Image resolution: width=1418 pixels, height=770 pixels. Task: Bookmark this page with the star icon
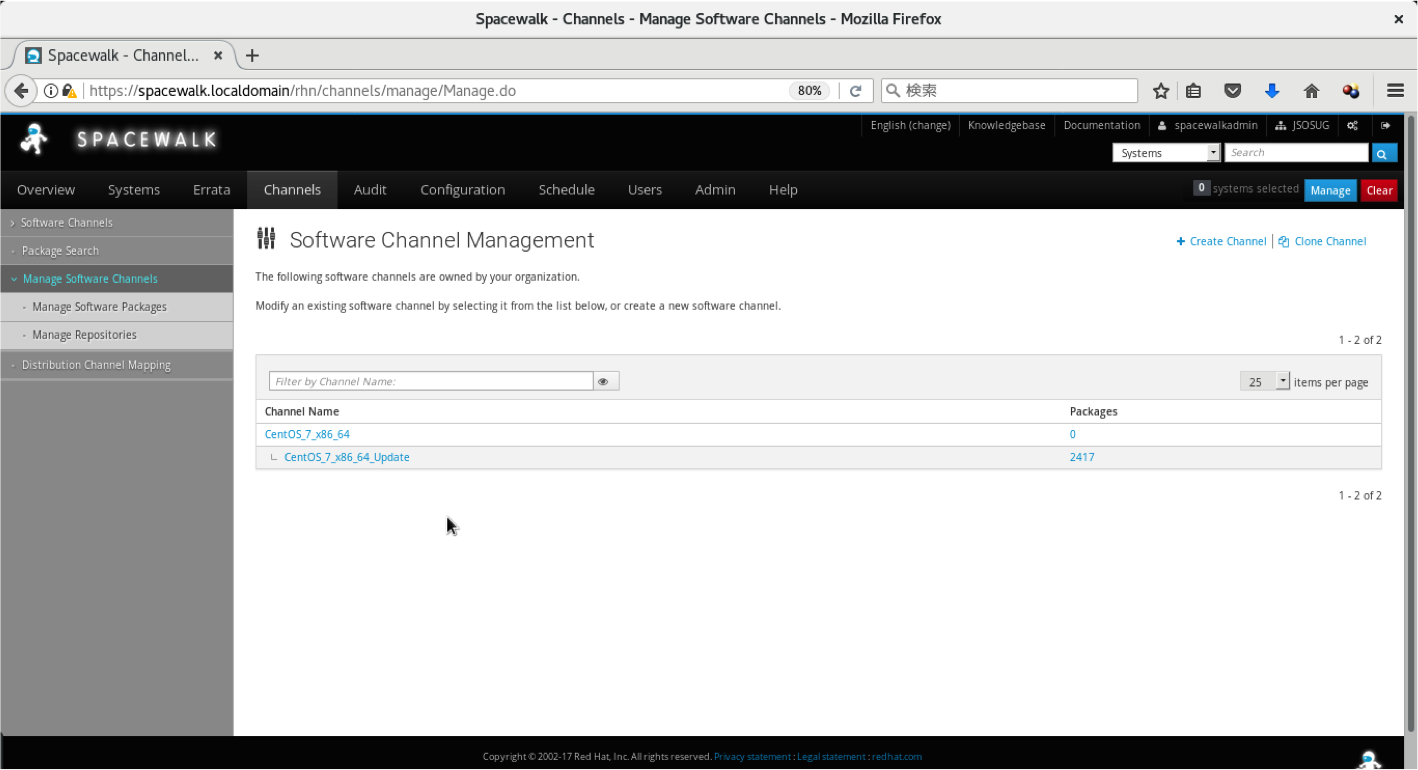(1161, 91)
